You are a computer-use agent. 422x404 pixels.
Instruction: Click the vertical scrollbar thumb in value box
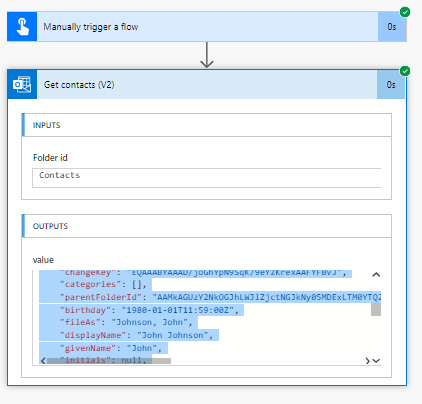[376, 309]
